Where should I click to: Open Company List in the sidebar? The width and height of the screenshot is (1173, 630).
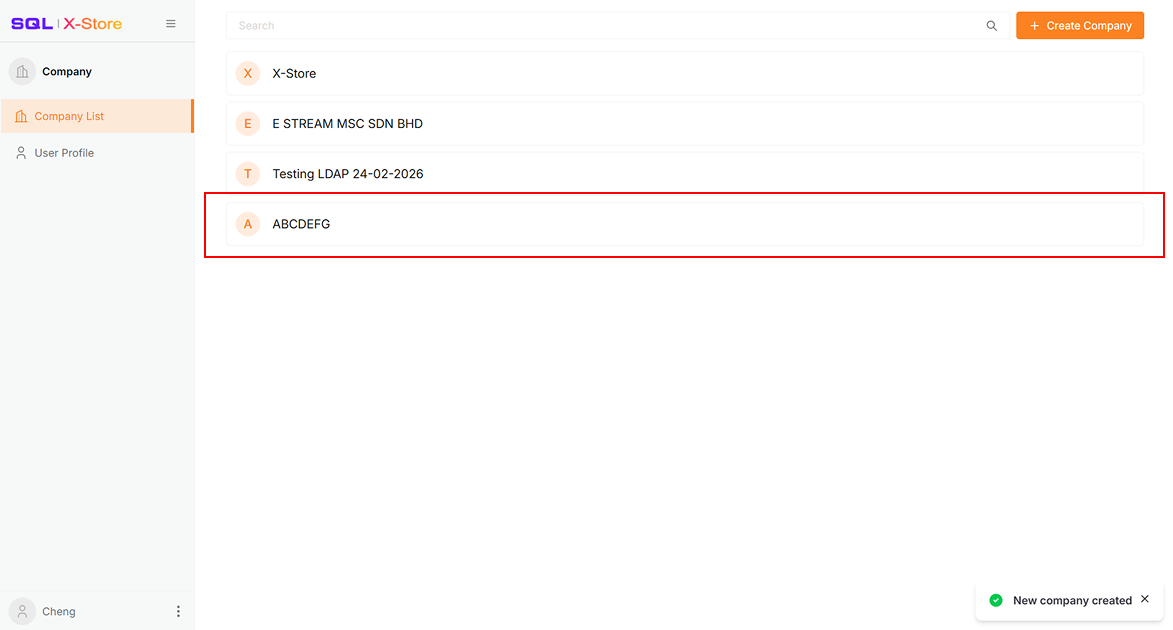[x=97, y=116]
